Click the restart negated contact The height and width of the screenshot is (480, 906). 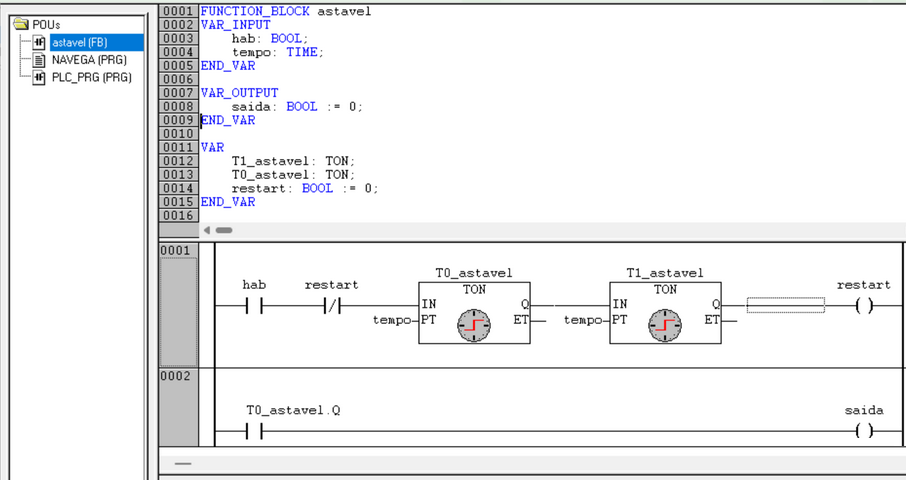click(332, 306)
